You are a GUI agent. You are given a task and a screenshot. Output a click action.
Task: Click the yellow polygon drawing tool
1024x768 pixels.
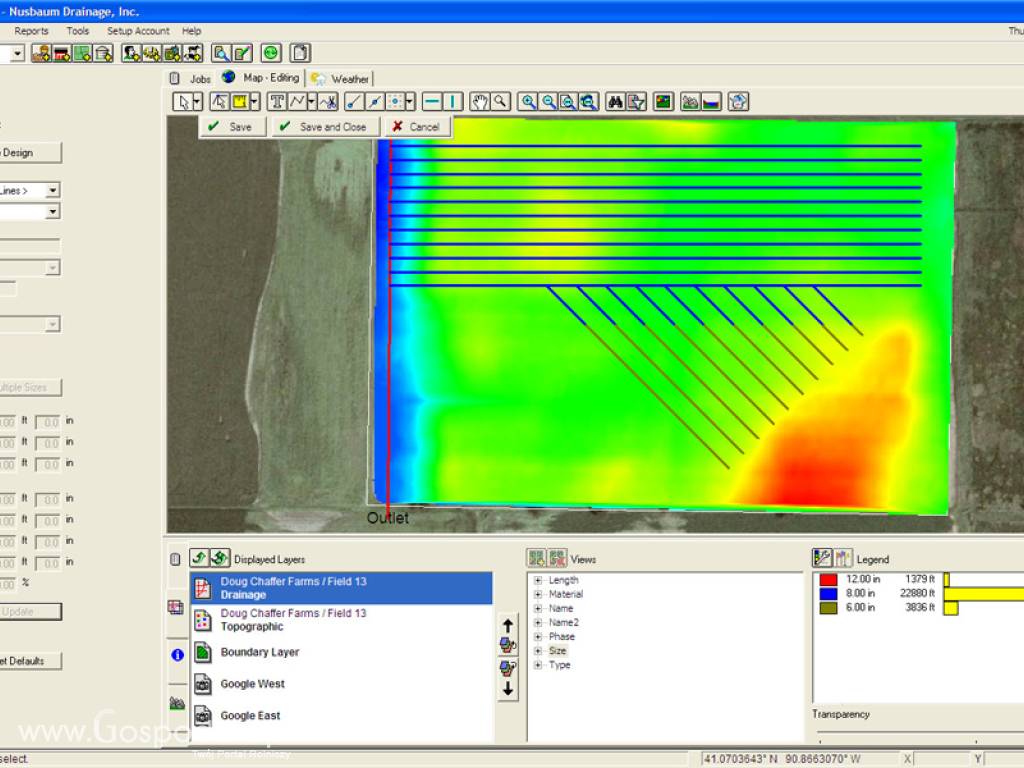pos(240,102)
